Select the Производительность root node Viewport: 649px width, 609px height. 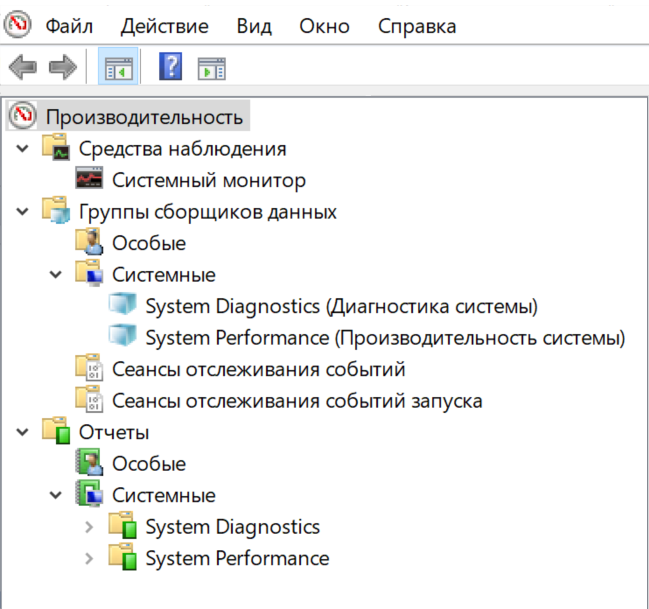pos(144,117)
